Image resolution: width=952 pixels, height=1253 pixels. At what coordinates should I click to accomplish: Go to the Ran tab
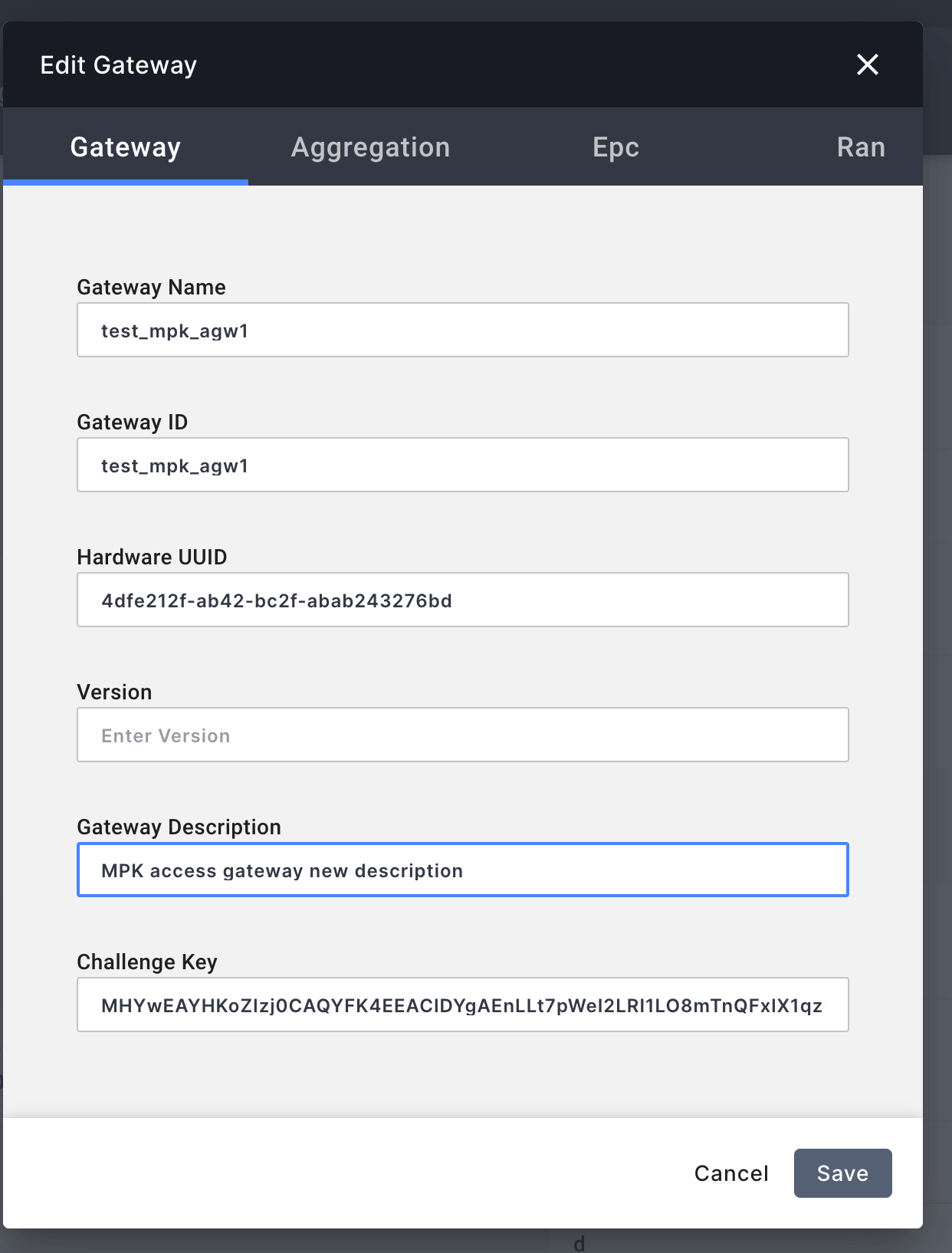pos(861,146)
